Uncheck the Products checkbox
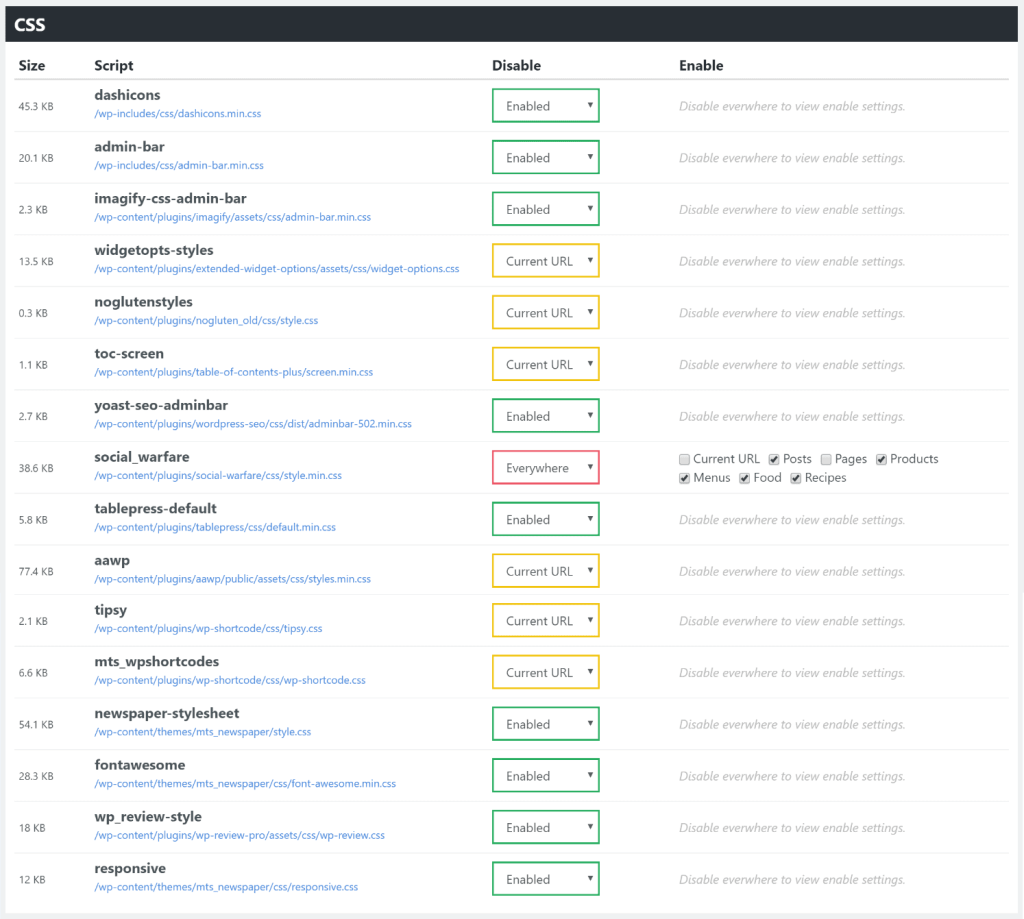The height and width of the screenshot is (919, 1024). [x=882, y=459]
